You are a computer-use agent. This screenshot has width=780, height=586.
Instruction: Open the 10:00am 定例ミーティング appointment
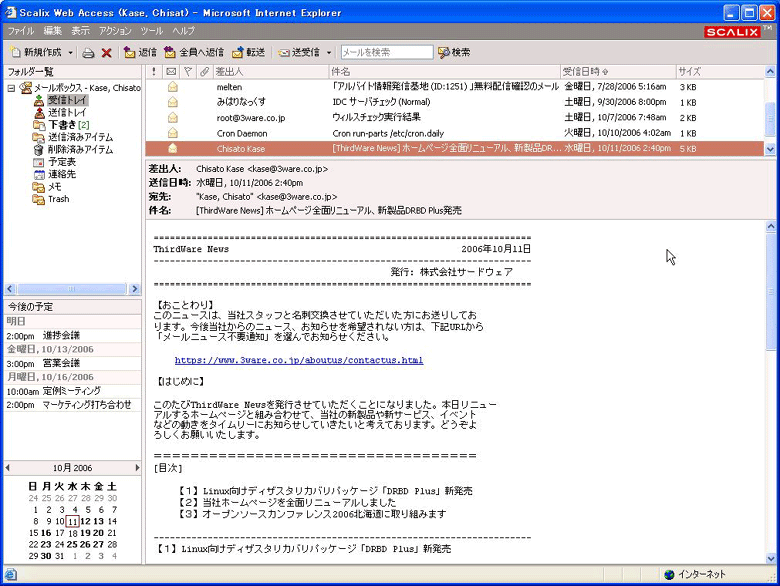(73, 391)
